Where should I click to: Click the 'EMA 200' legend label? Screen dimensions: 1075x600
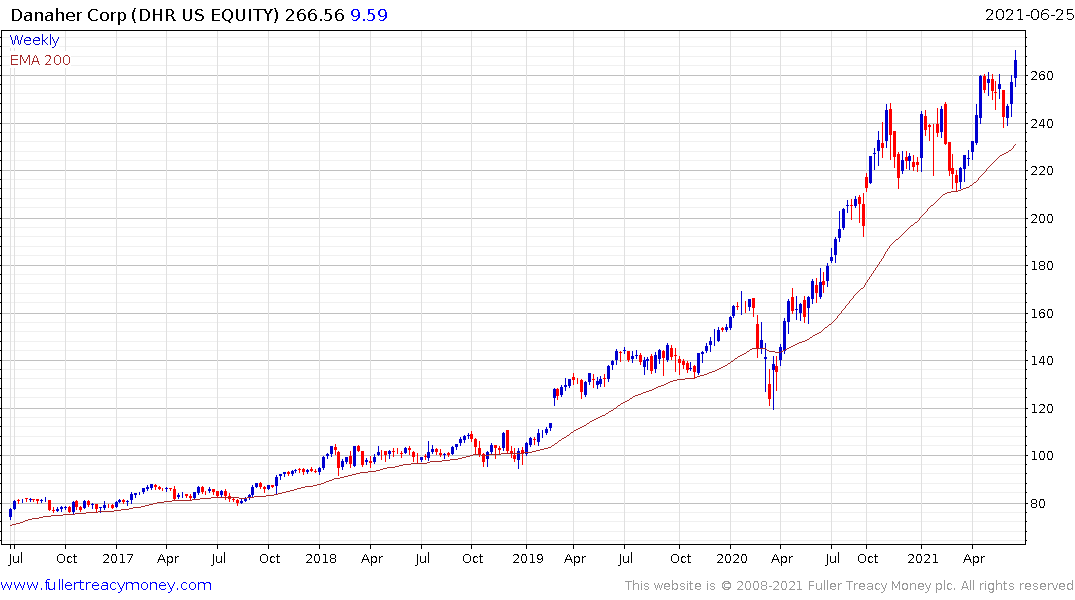click(40, 60)
